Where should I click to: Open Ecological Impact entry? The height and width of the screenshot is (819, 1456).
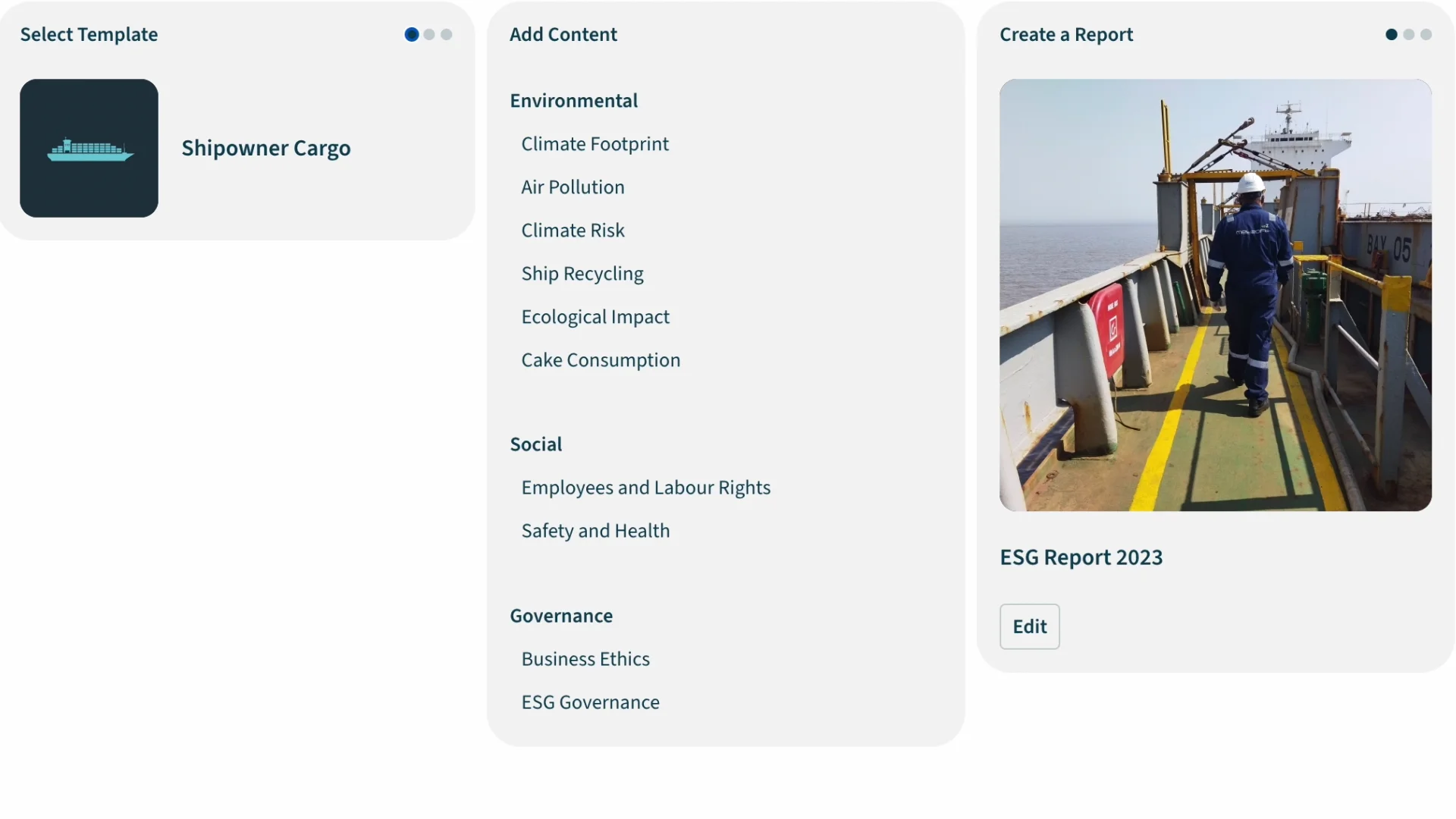pyautogui.click(x=595, y=317)
